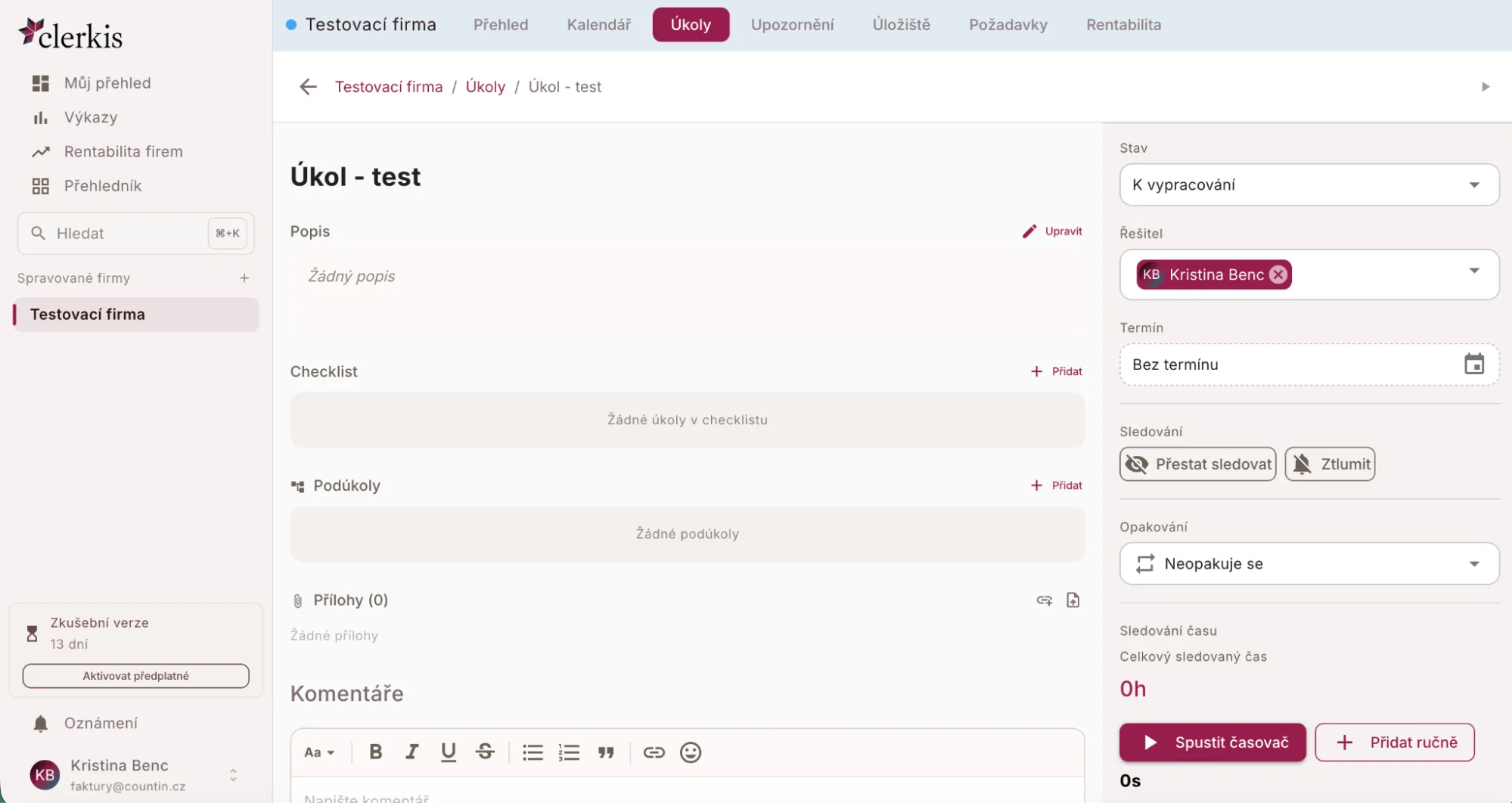Toggle bold formatting in comment editor
The width and height of the screenshot is (1512, 803).
(x=375, y=752)
